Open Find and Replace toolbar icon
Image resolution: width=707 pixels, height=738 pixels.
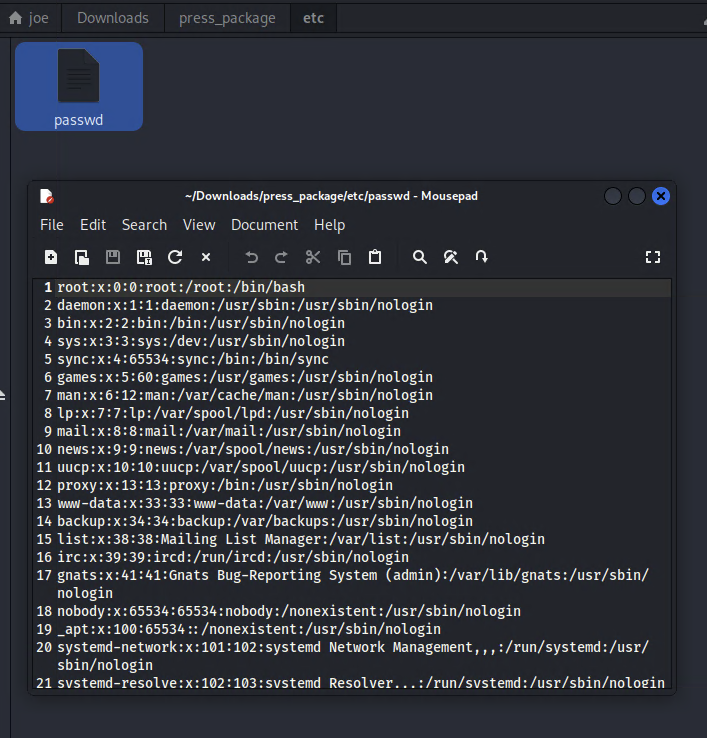coord(451,257)
